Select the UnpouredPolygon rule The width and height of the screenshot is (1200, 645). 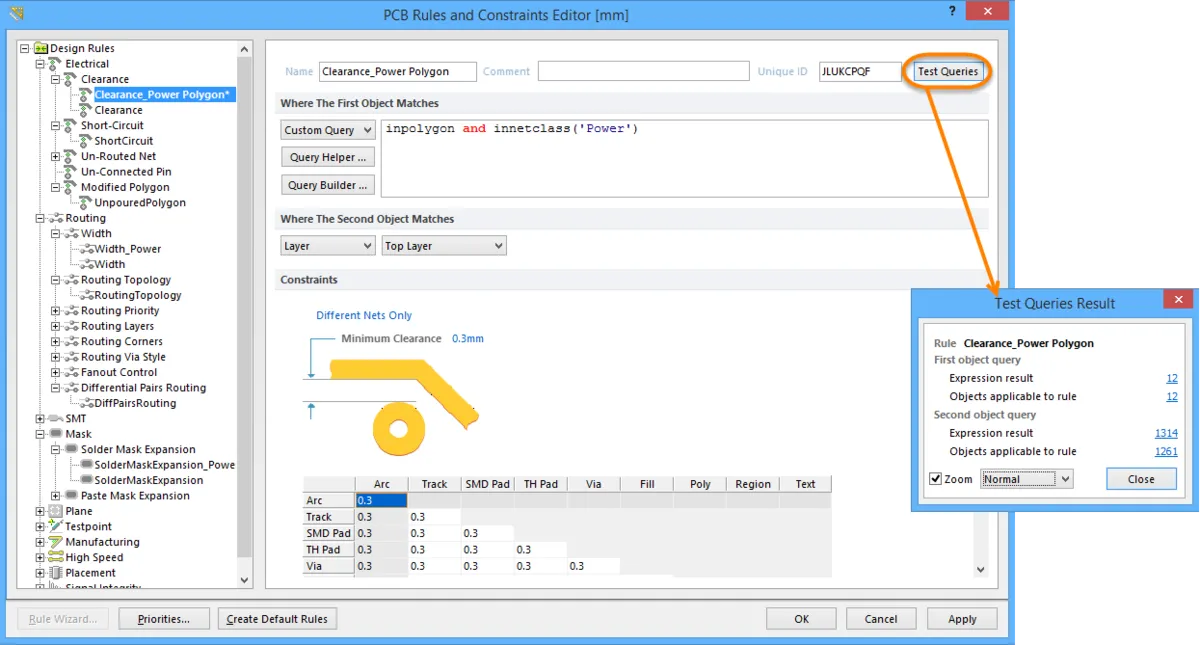pyautogui.click(x=139, y=203)
